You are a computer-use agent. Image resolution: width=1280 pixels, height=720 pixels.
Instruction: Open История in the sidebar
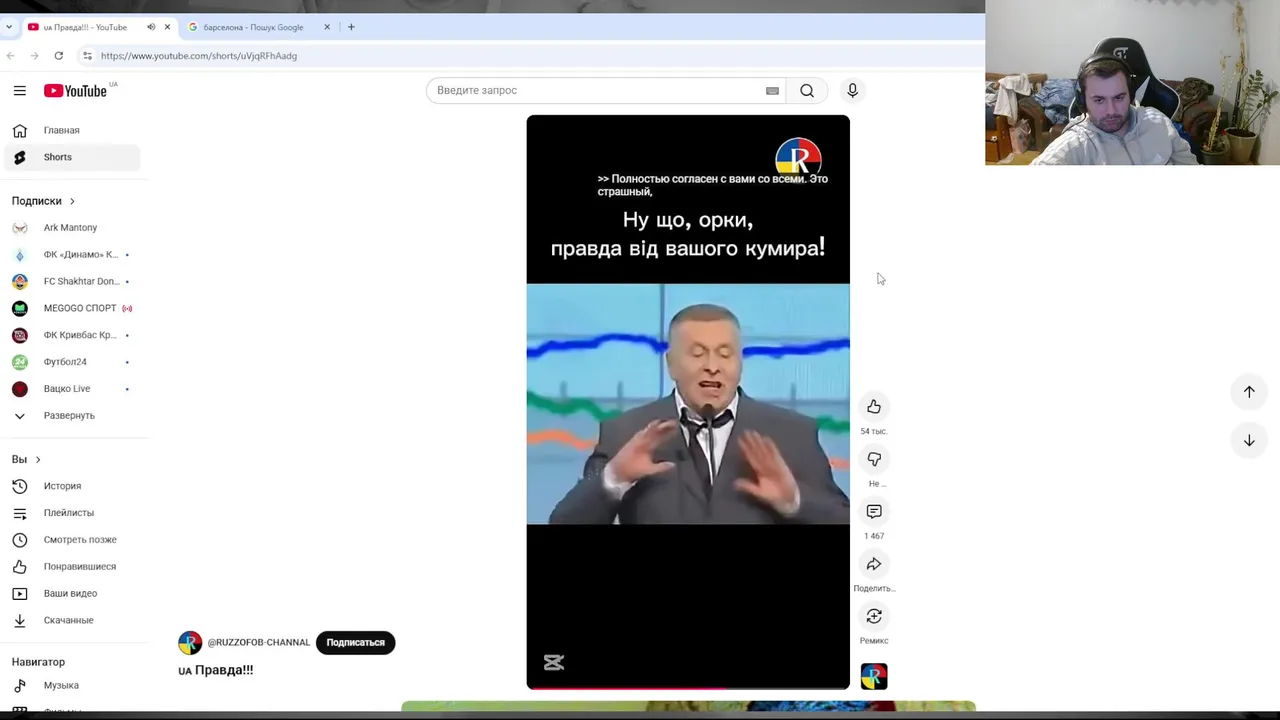(x=72, y=486)
